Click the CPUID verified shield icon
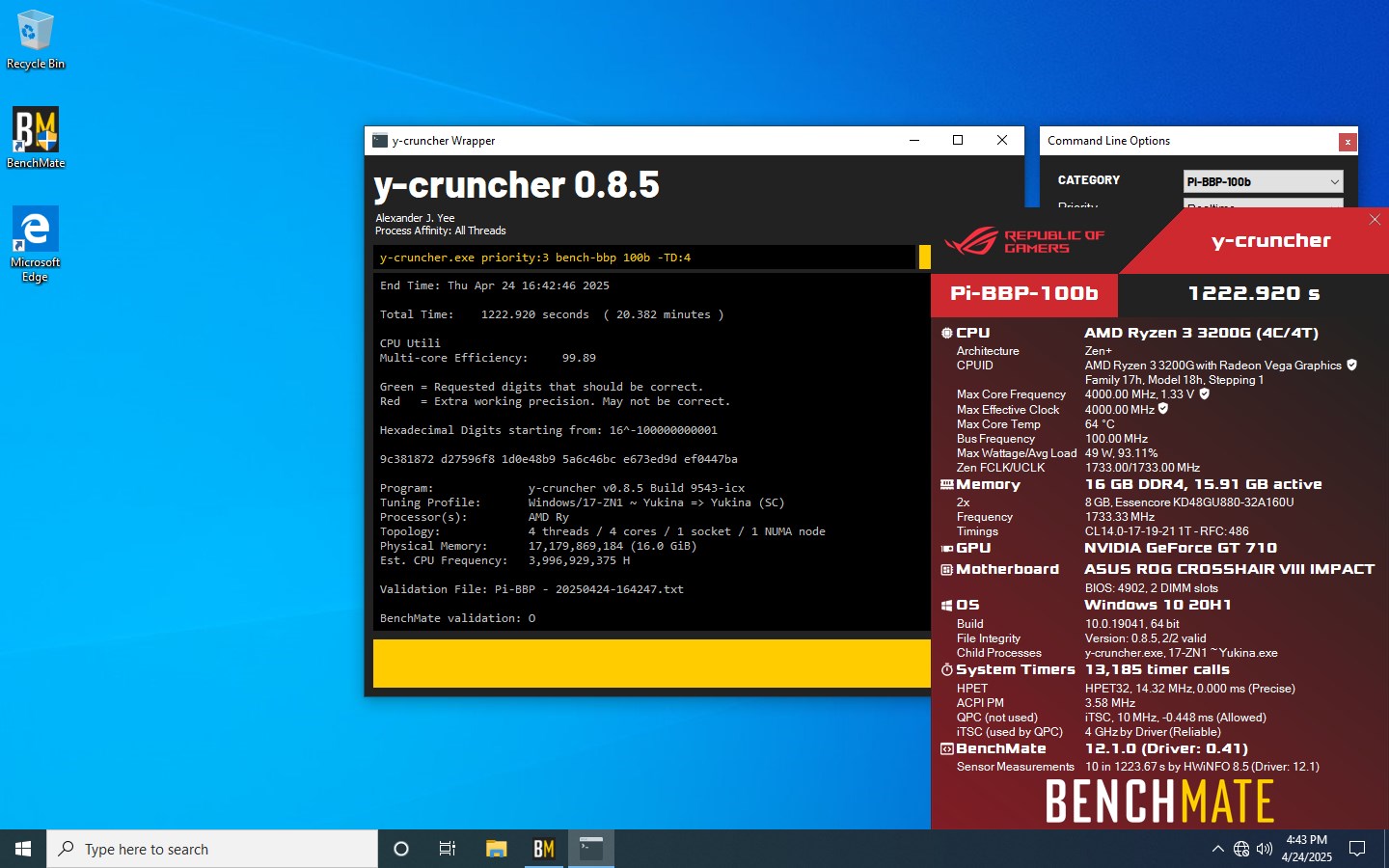 pyautogui.click(x=1351, y=365)
